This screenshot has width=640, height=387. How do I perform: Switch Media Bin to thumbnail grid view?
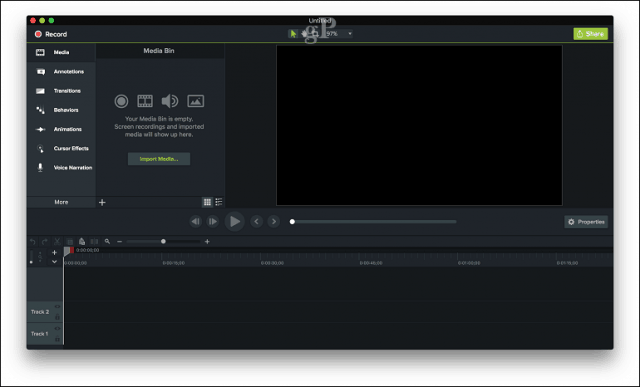[207, 202]
